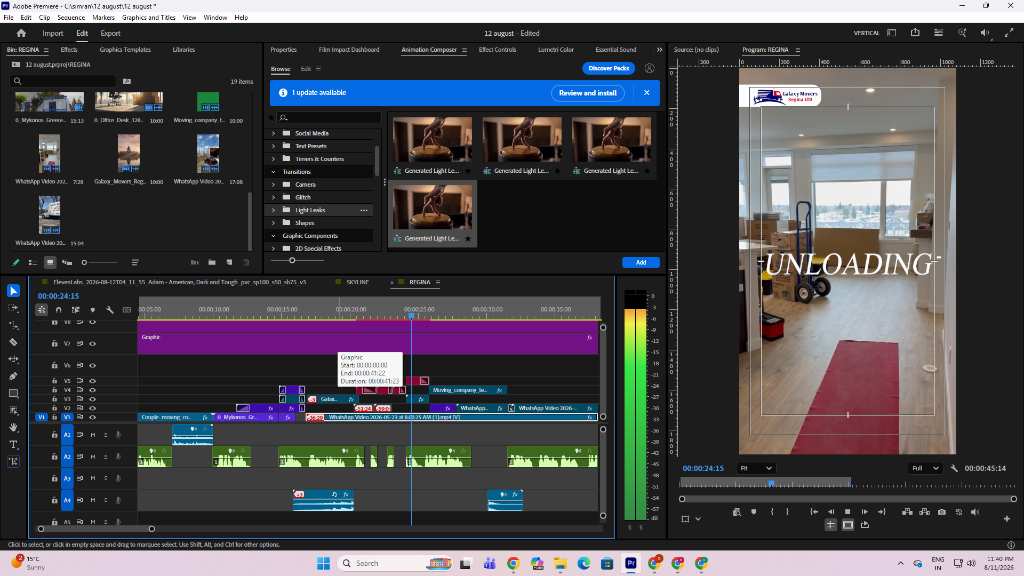
Task: Mute audio track A2
Action: (x=93, y=456)
